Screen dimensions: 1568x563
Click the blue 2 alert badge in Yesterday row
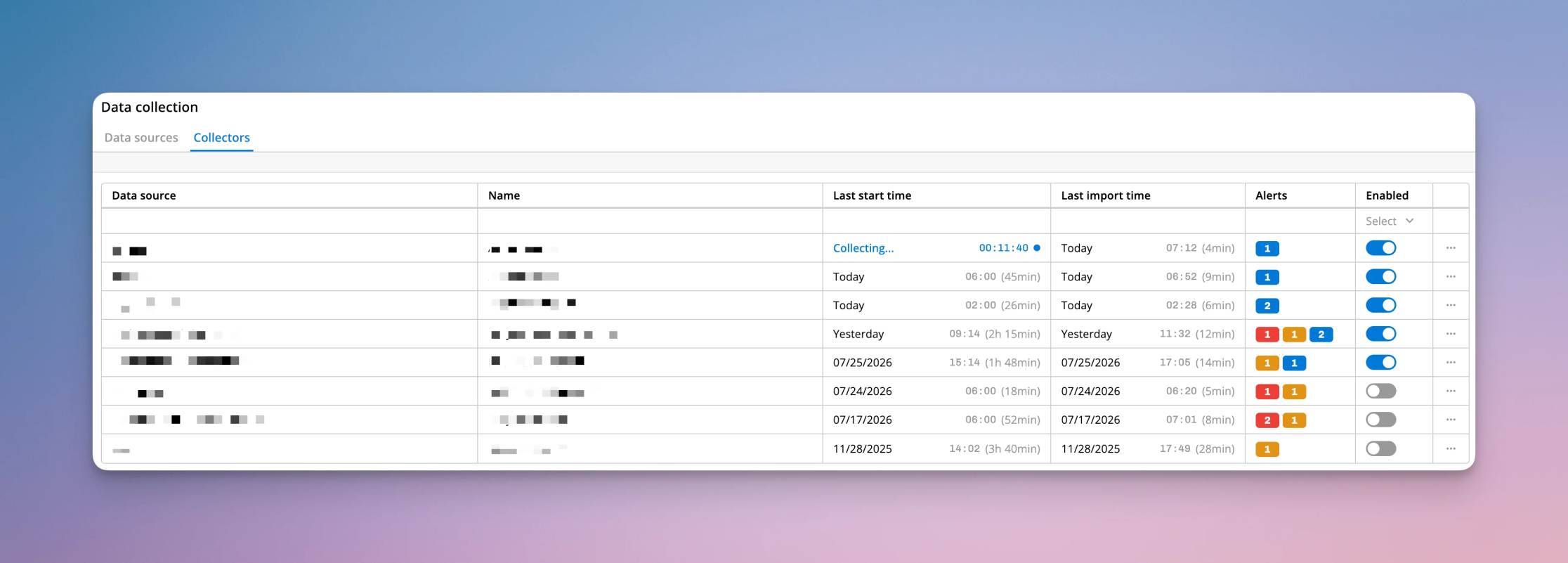point(1321,335)
